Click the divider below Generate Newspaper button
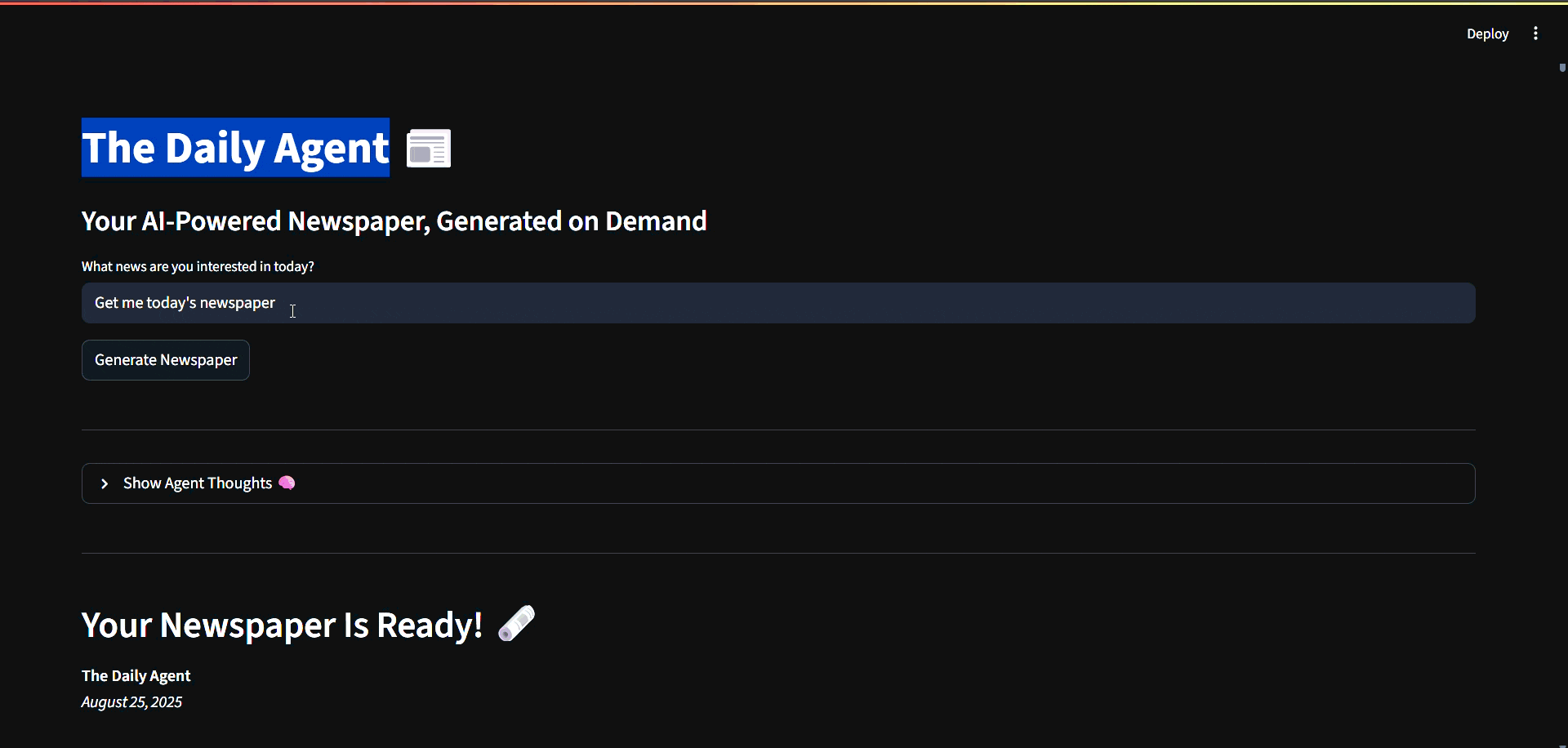The image size is (1568, 748). click(x=777, y=430)
